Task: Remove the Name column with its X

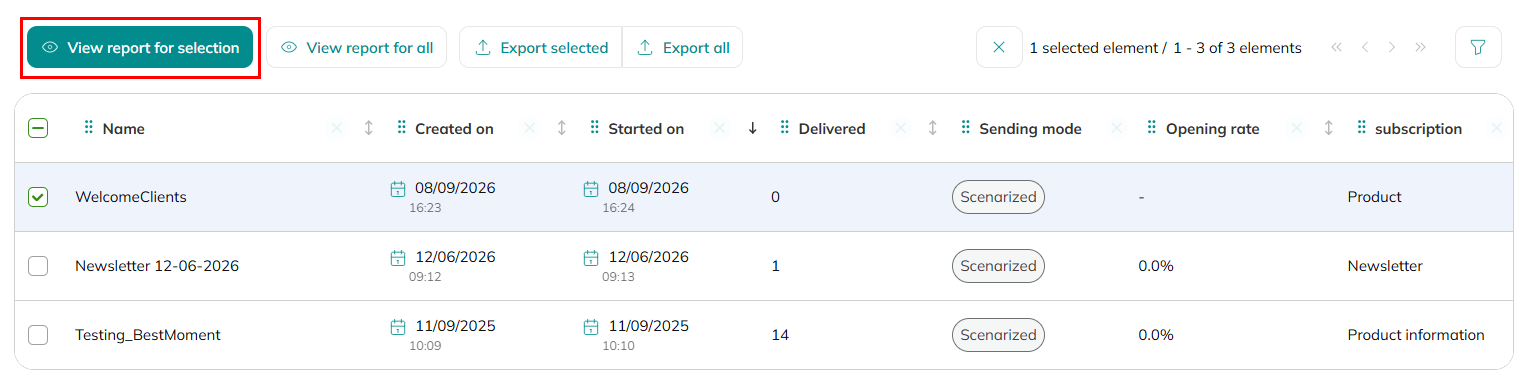Action: pos(336,128)
